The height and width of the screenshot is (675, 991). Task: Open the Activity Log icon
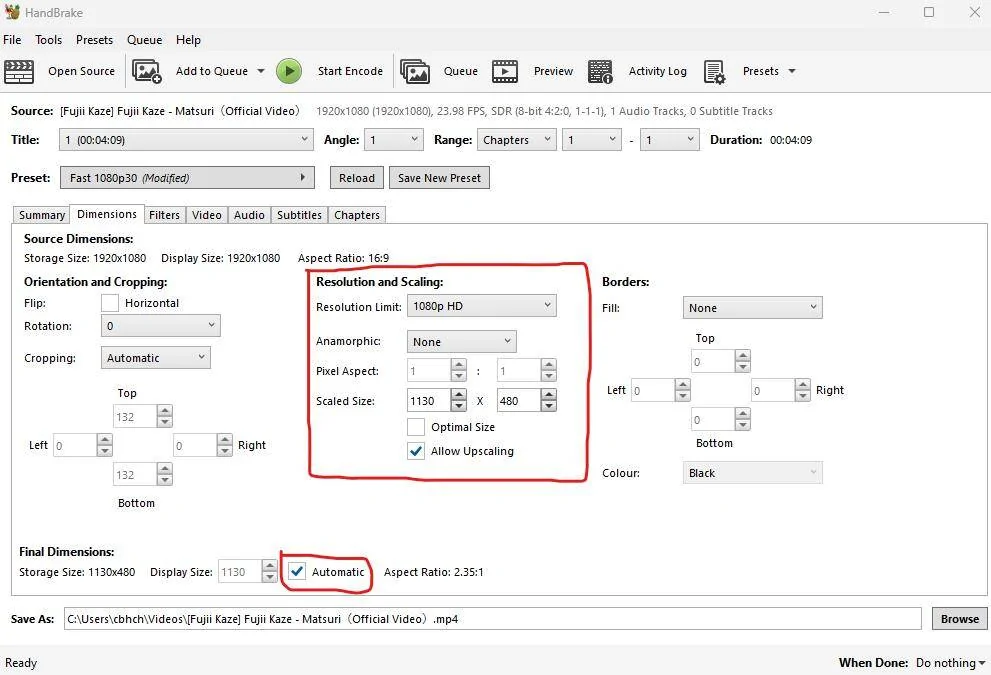pyautogui.click(x=600, y=71)
